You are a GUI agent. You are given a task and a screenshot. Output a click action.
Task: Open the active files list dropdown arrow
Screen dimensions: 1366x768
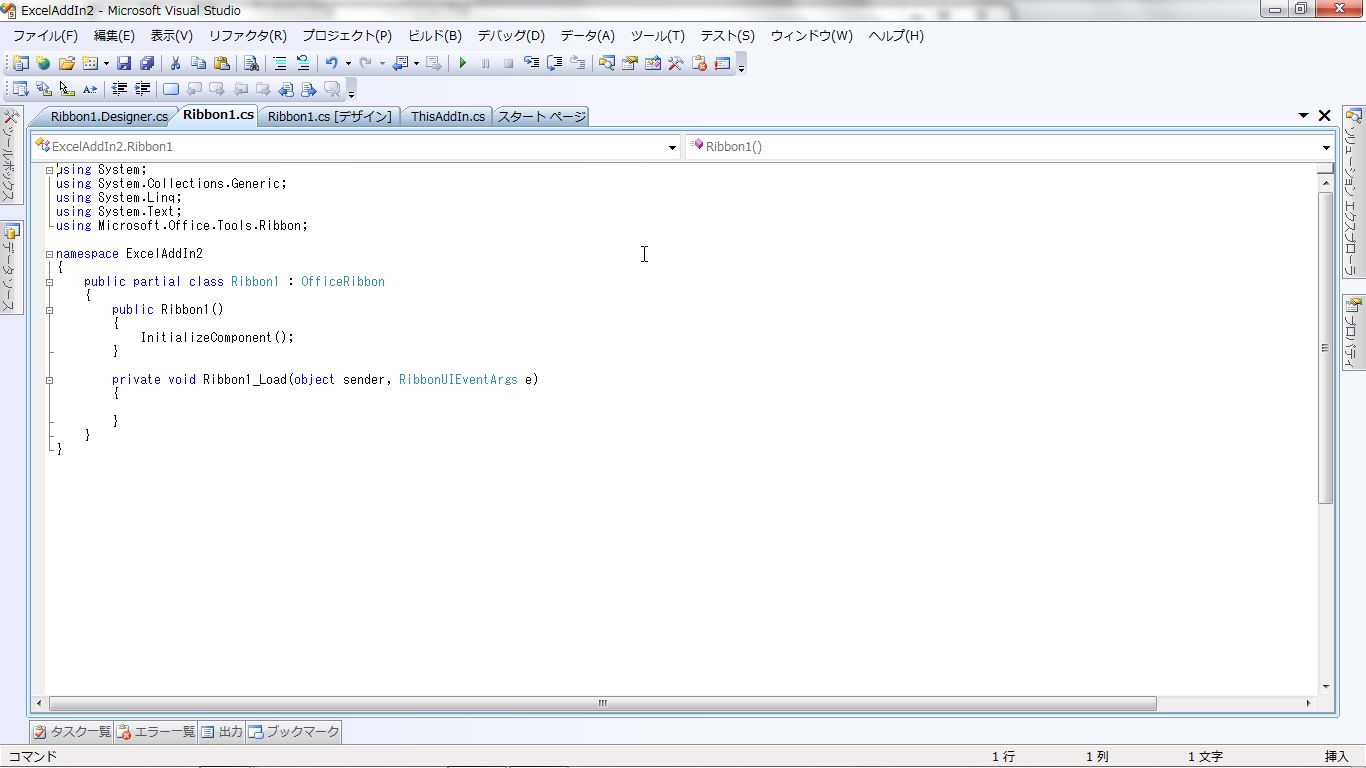pyautogui.click(x=1303, y=116)
